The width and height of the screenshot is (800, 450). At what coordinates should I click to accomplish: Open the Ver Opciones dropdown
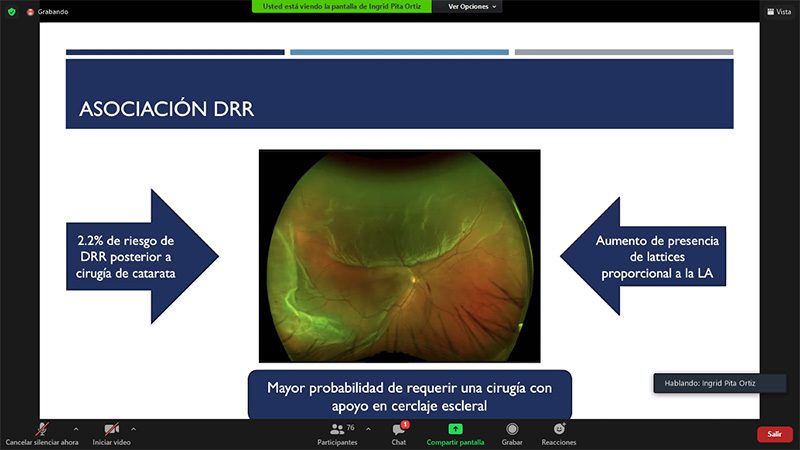[x=472, y=6]
